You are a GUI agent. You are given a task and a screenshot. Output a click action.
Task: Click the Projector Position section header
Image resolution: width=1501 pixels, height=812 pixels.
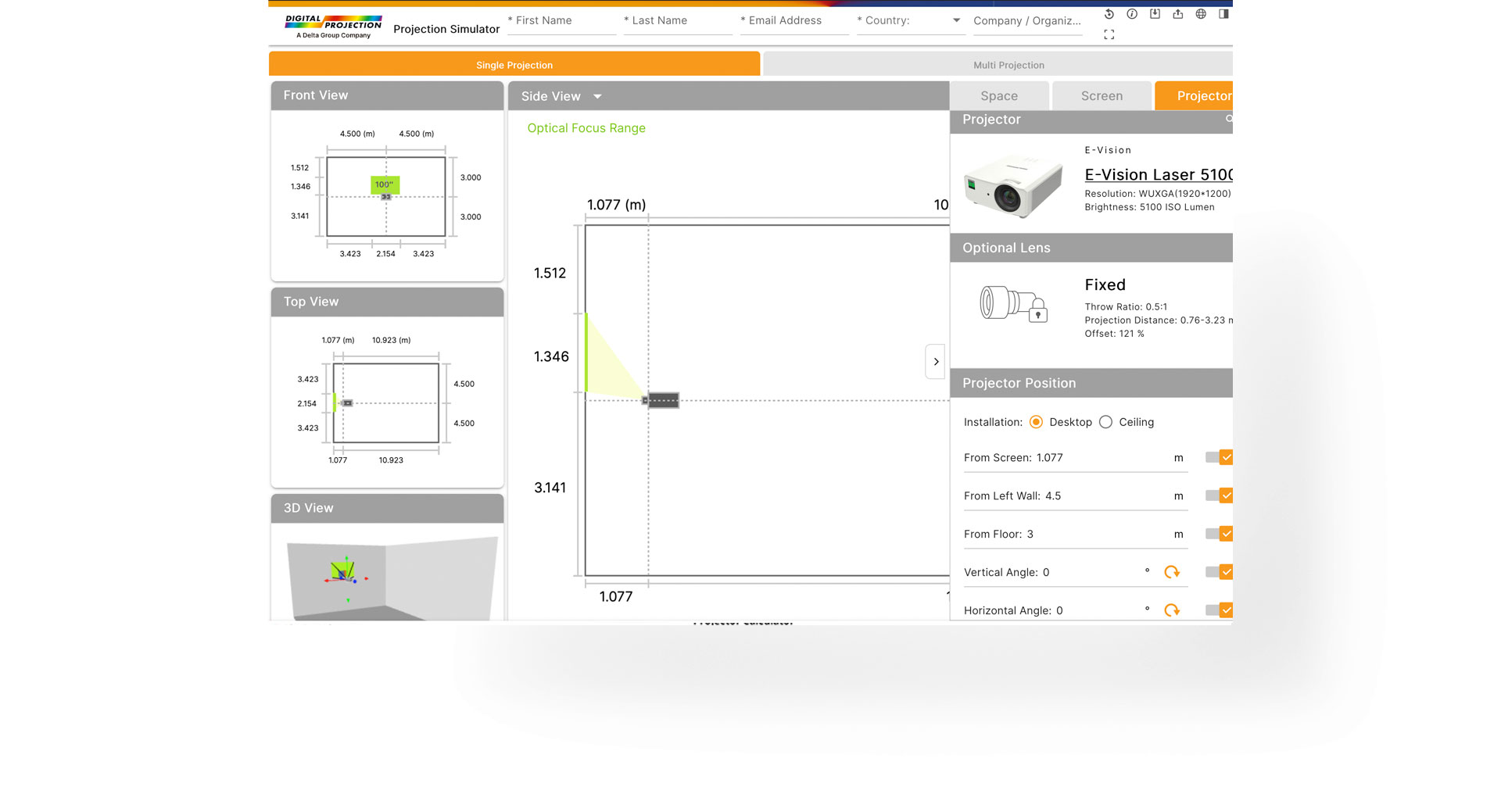(1091, 383)
